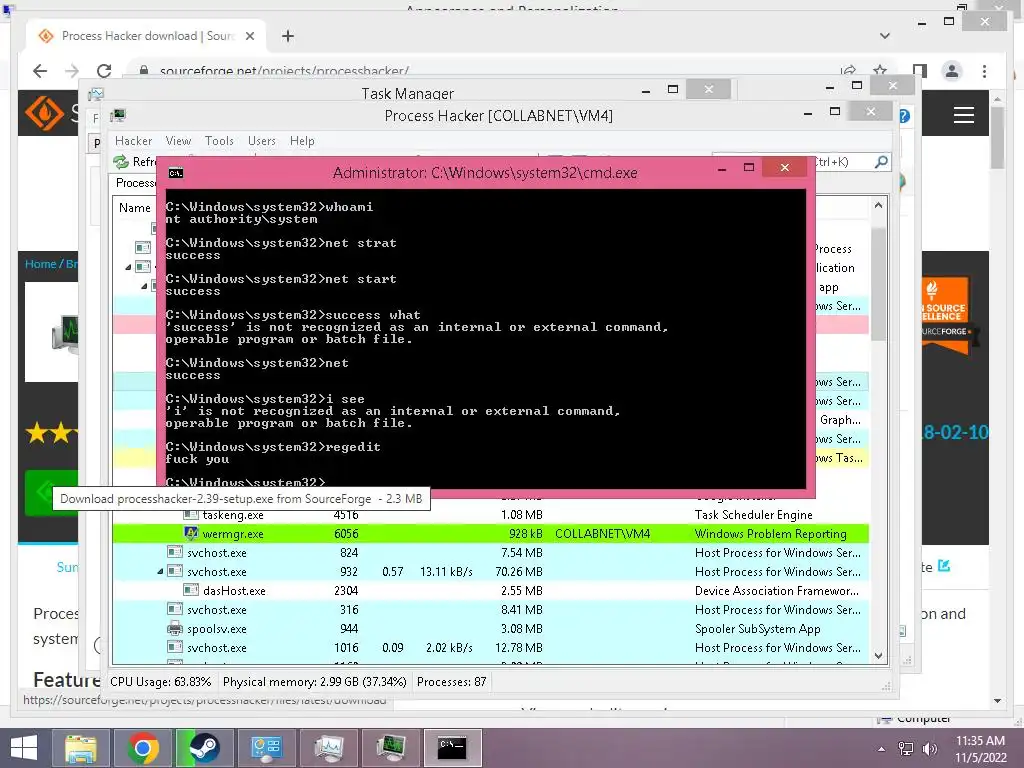Image resolution: width=1024 pixels, height=768 pixels.
Task: Click the Home breadcrumb link on SourceForge
Action: click(40, 264)
